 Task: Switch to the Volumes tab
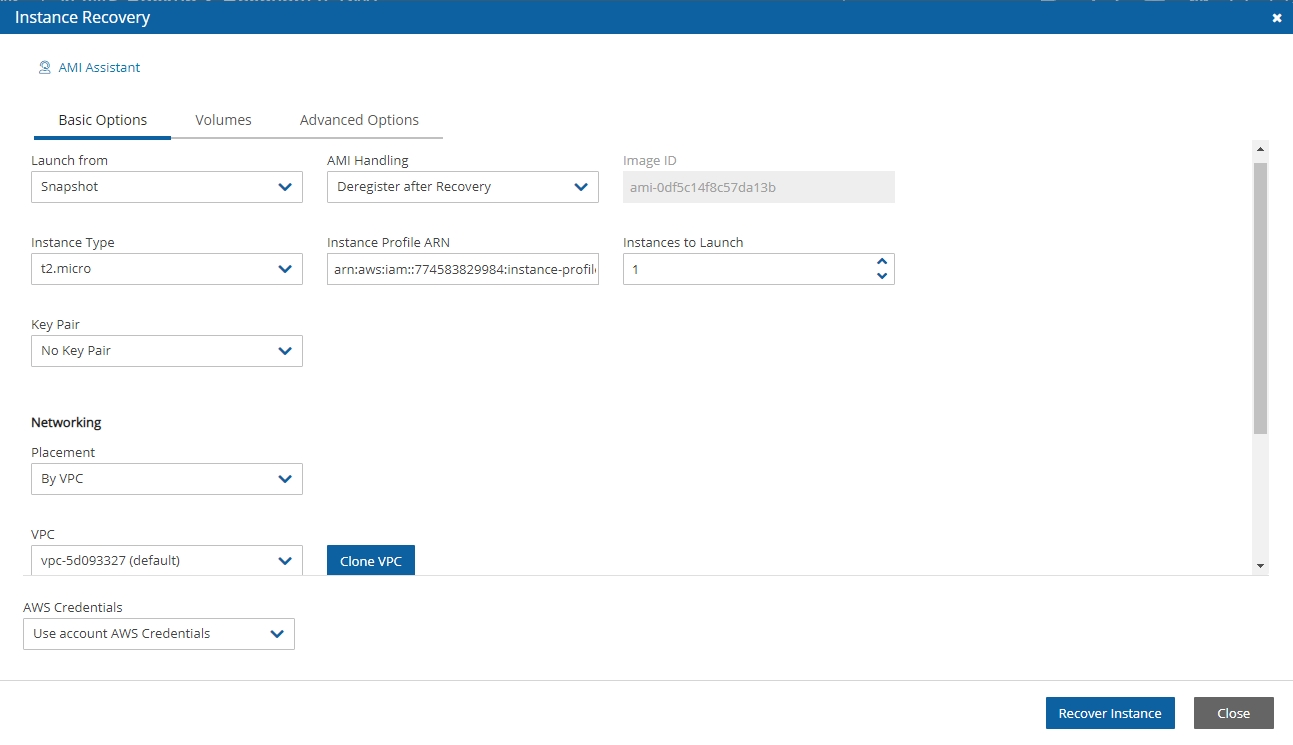tap(223, 120)
